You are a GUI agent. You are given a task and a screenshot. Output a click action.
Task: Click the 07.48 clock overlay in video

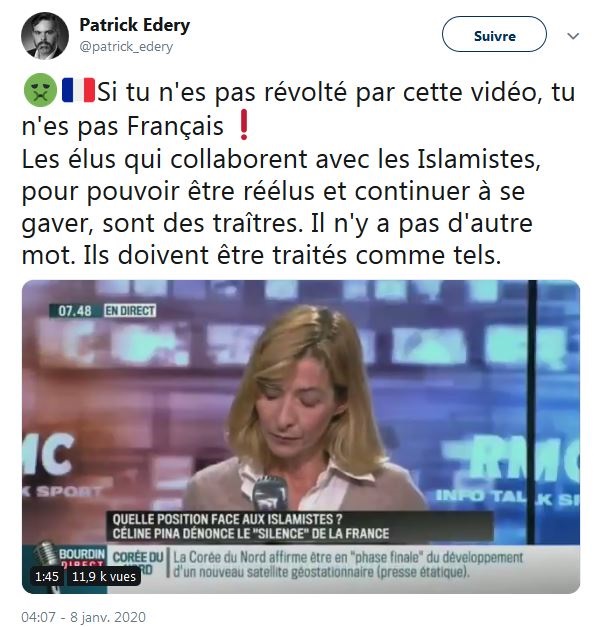(x=75, y=311)
